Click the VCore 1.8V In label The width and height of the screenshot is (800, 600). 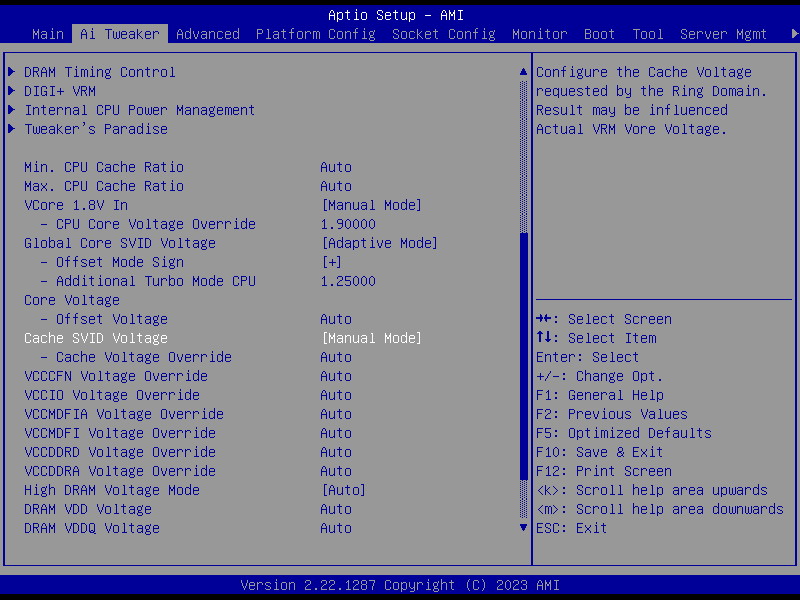tap(76, 205)
